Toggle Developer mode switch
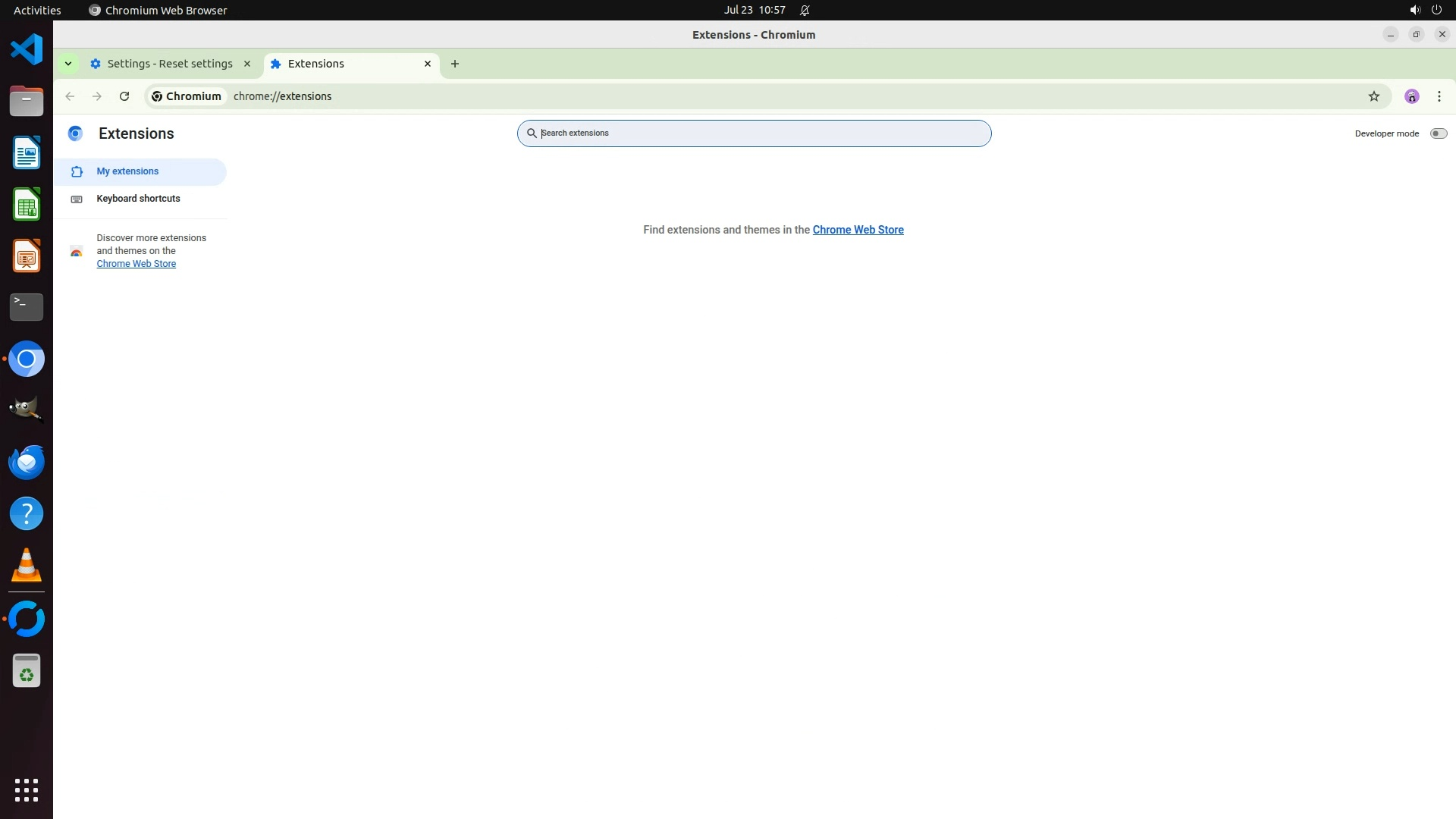The image size is (1456, 819). pyautogui.click(x=1438, y=133)
